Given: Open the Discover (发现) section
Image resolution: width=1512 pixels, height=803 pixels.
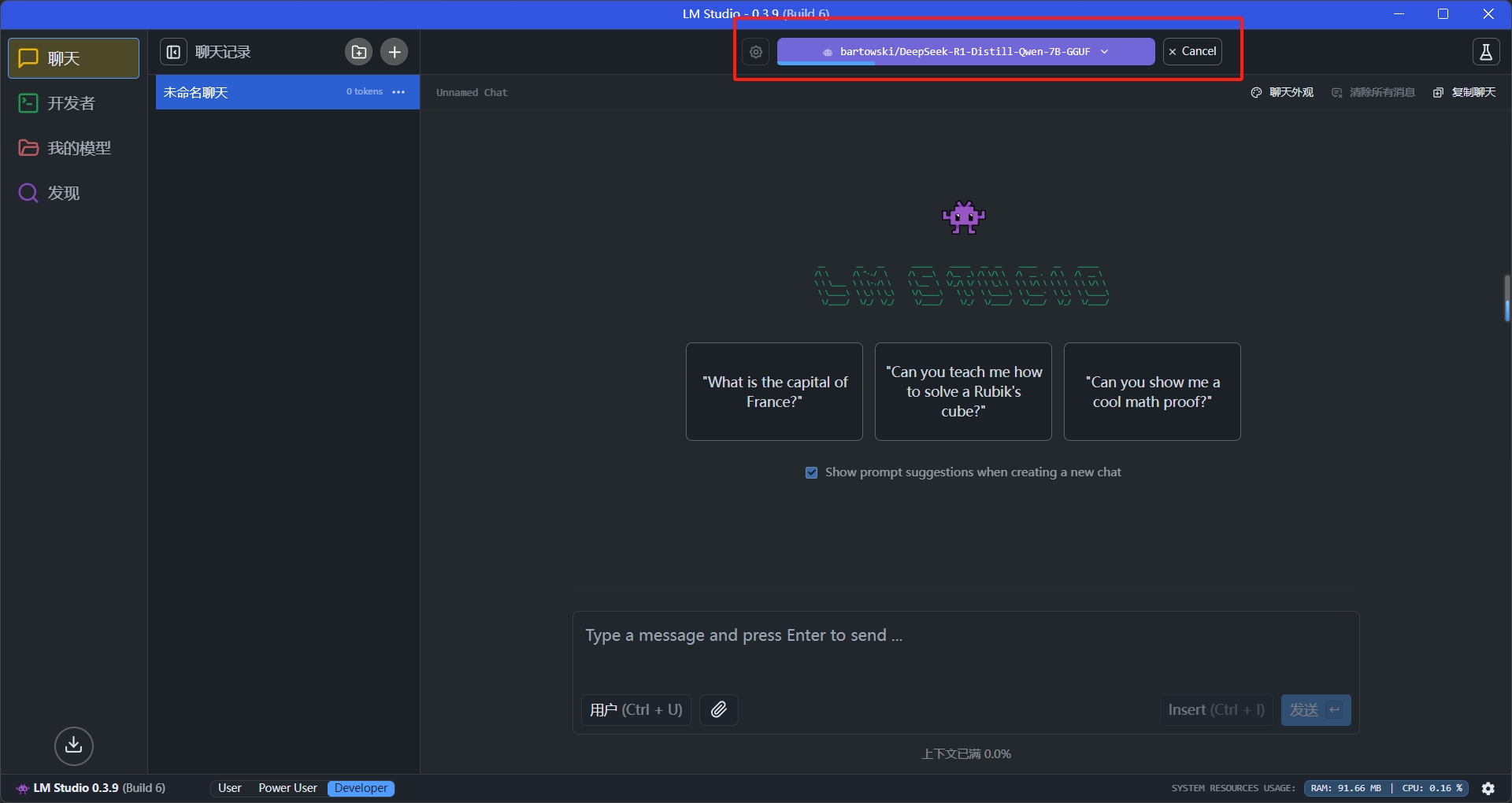Looking at the screenshot, I should 73,193.
